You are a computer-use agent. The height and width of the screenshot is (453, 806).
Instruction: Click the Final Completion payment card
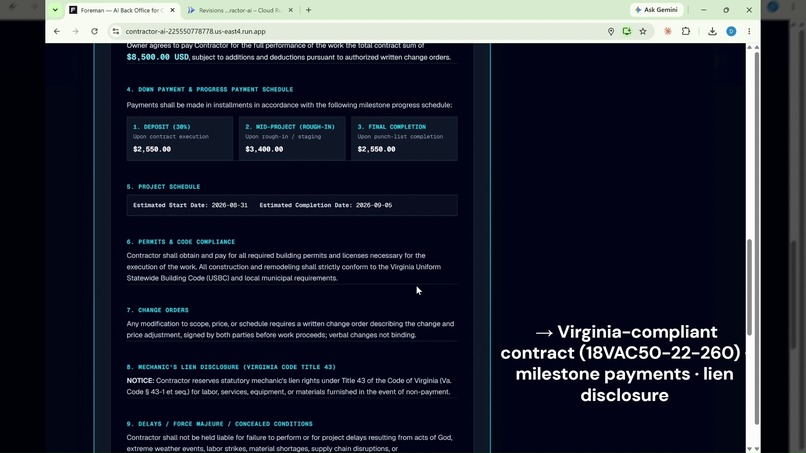point(404,138)
